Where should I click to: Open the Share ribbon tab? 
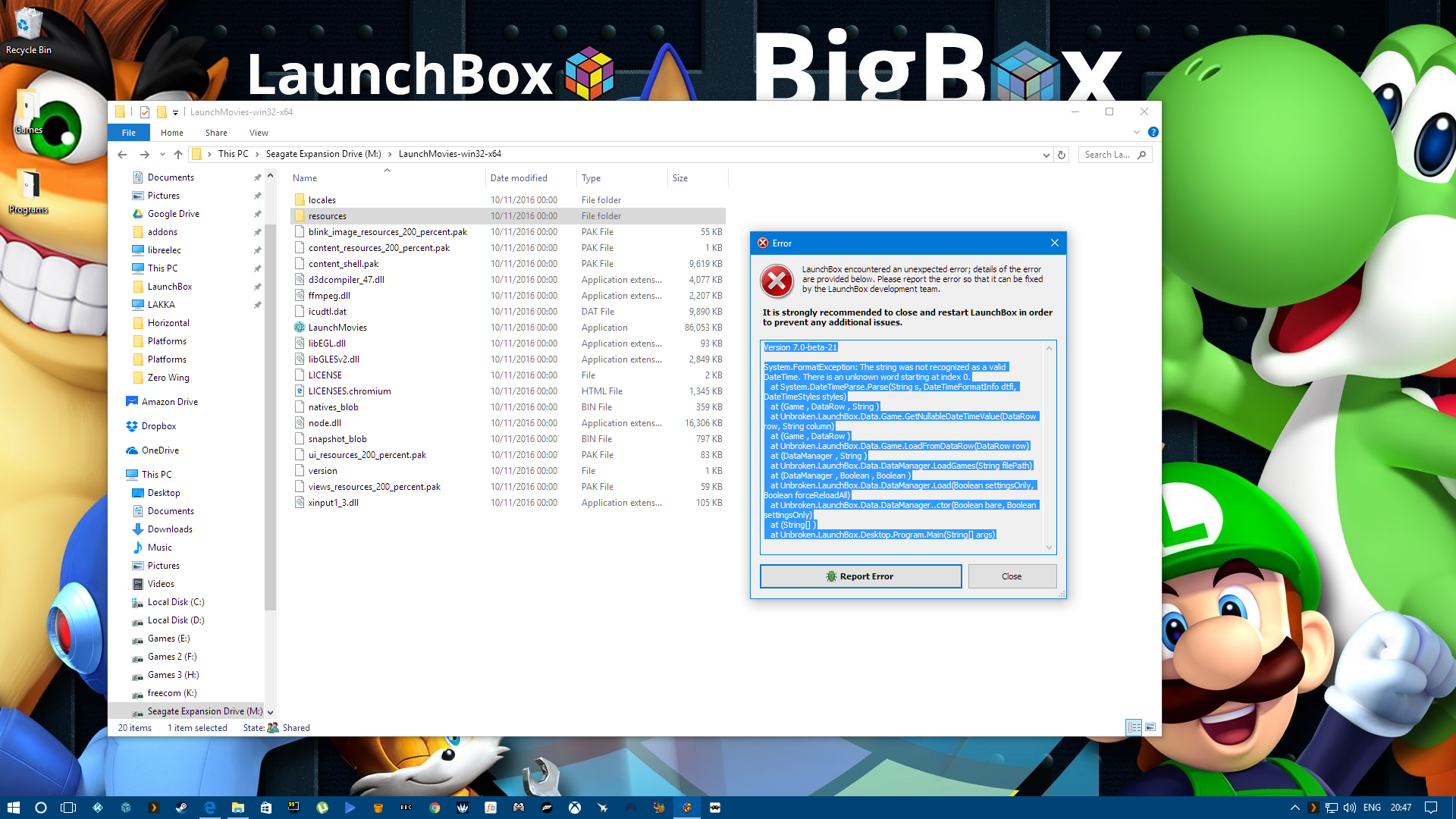coord(216,133)
